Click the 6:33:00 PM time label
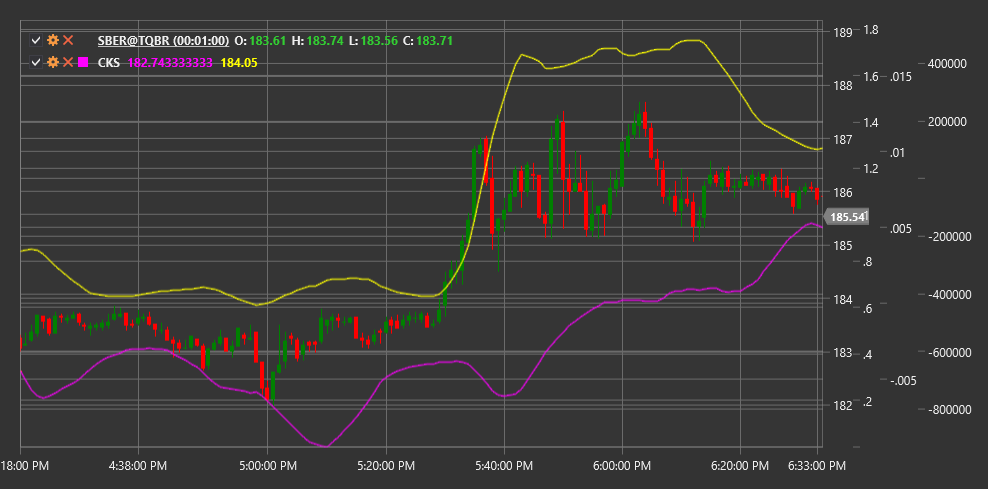 point(817,466)
